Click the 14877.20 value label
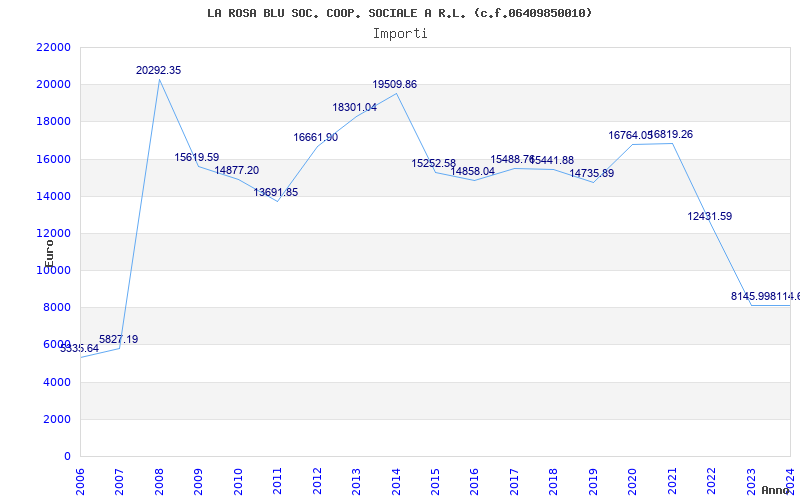 [236, 170]
